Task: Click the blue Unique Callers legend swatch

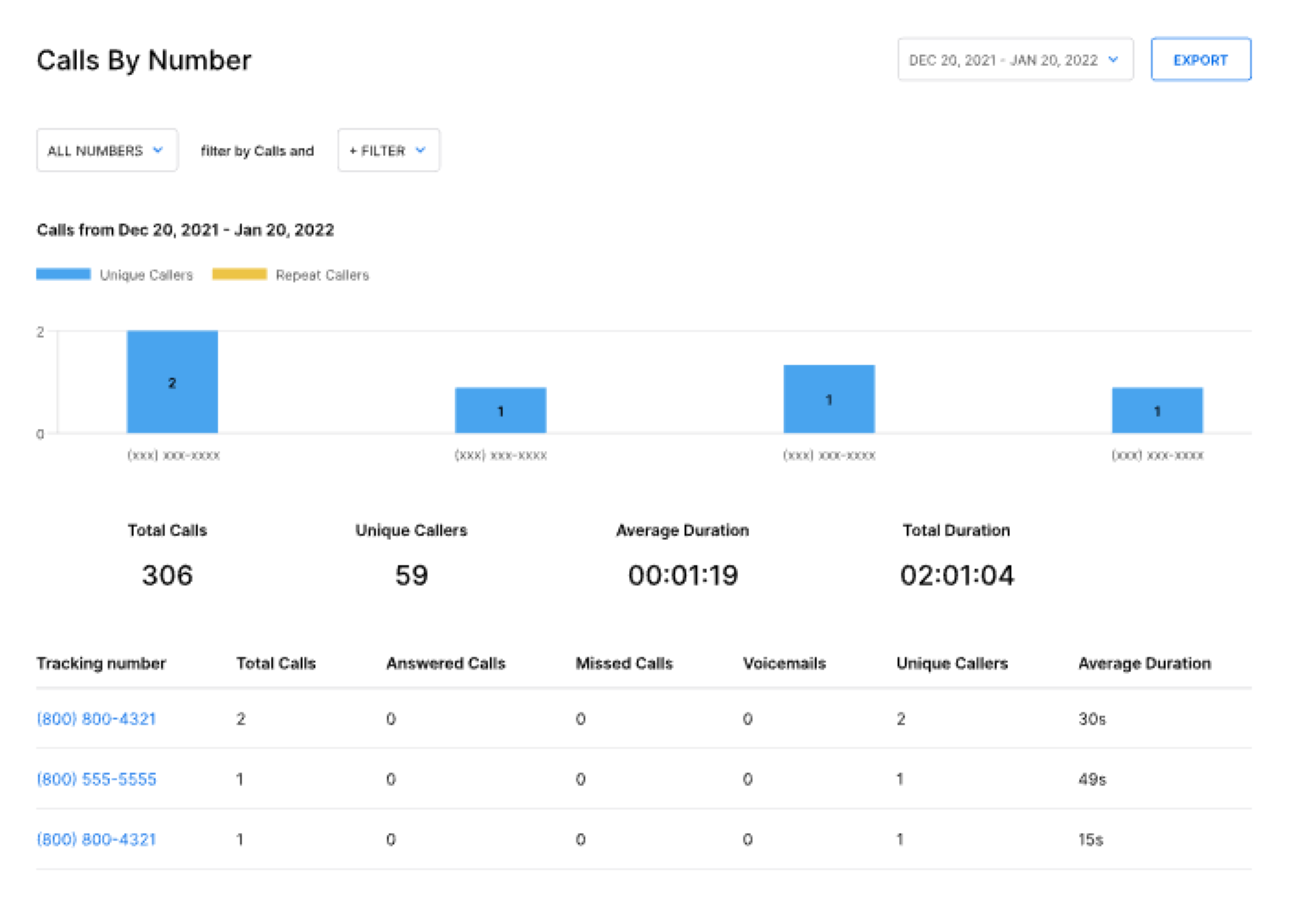Action: coord(62,273)
